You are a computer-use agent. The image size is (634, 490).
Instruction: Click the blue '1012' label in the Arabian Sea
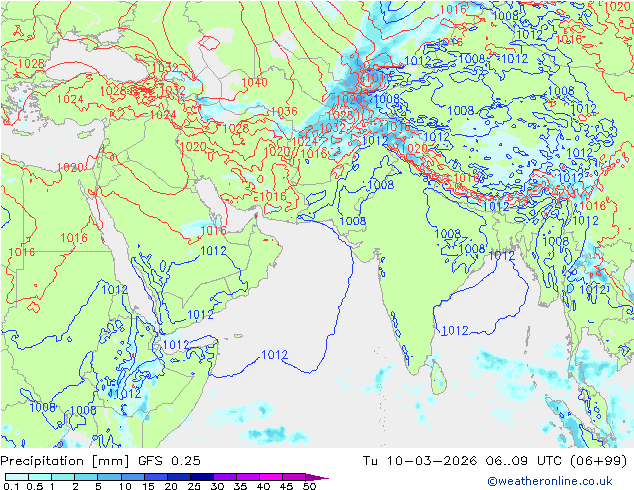tap(275, 355)
